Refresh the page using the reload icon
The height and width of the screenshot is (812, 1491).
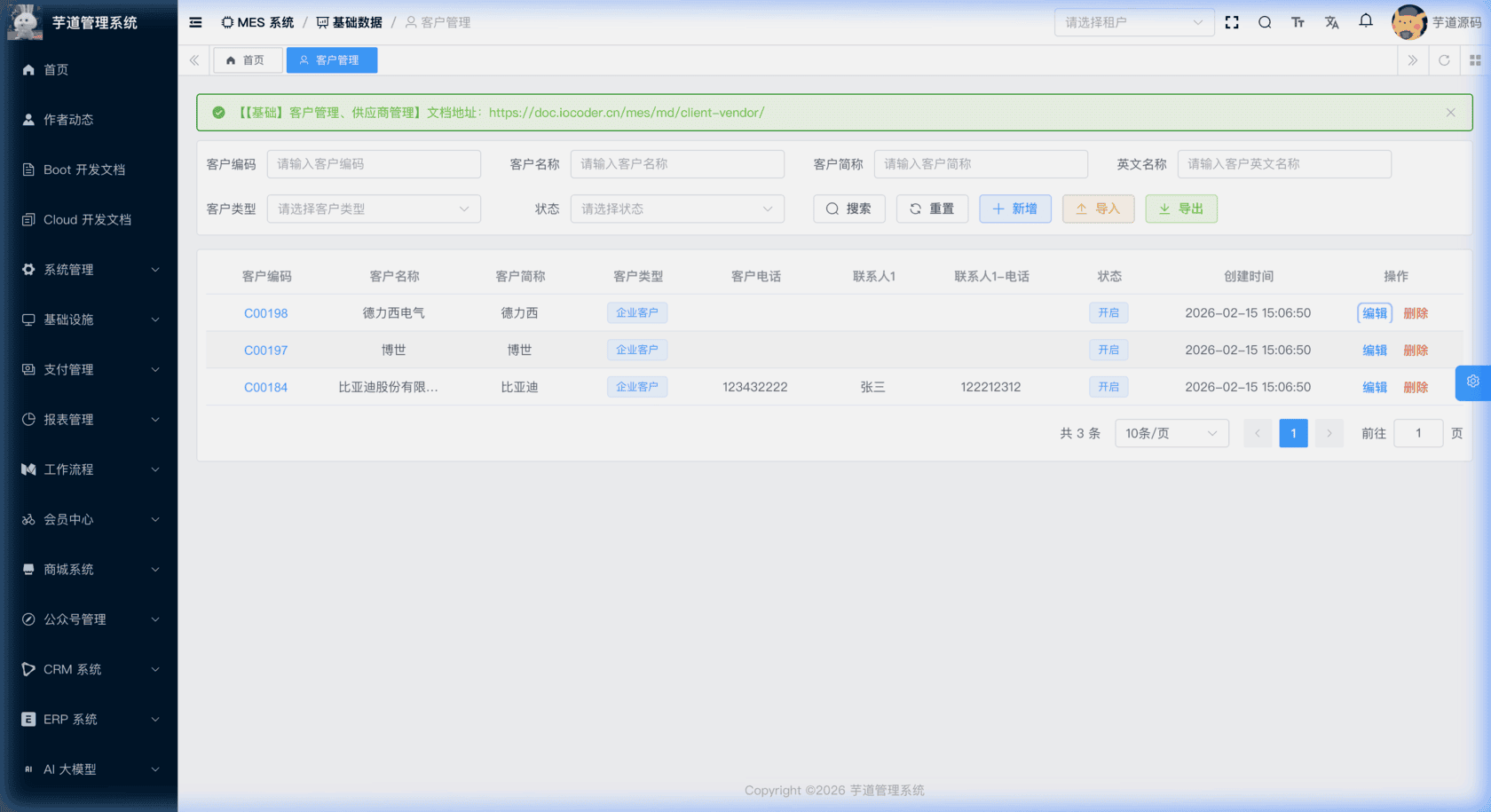coord(1444,60)
